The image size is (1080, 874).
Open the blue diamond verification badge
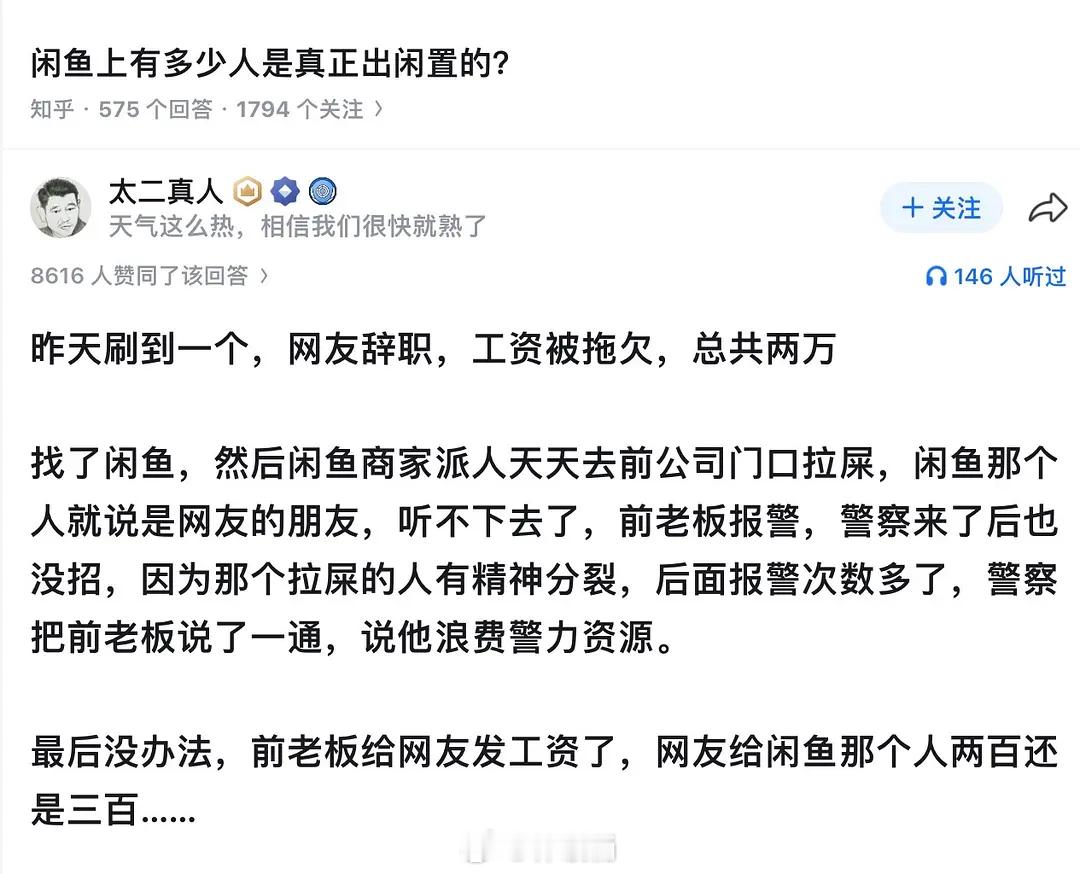coord(285,191)
